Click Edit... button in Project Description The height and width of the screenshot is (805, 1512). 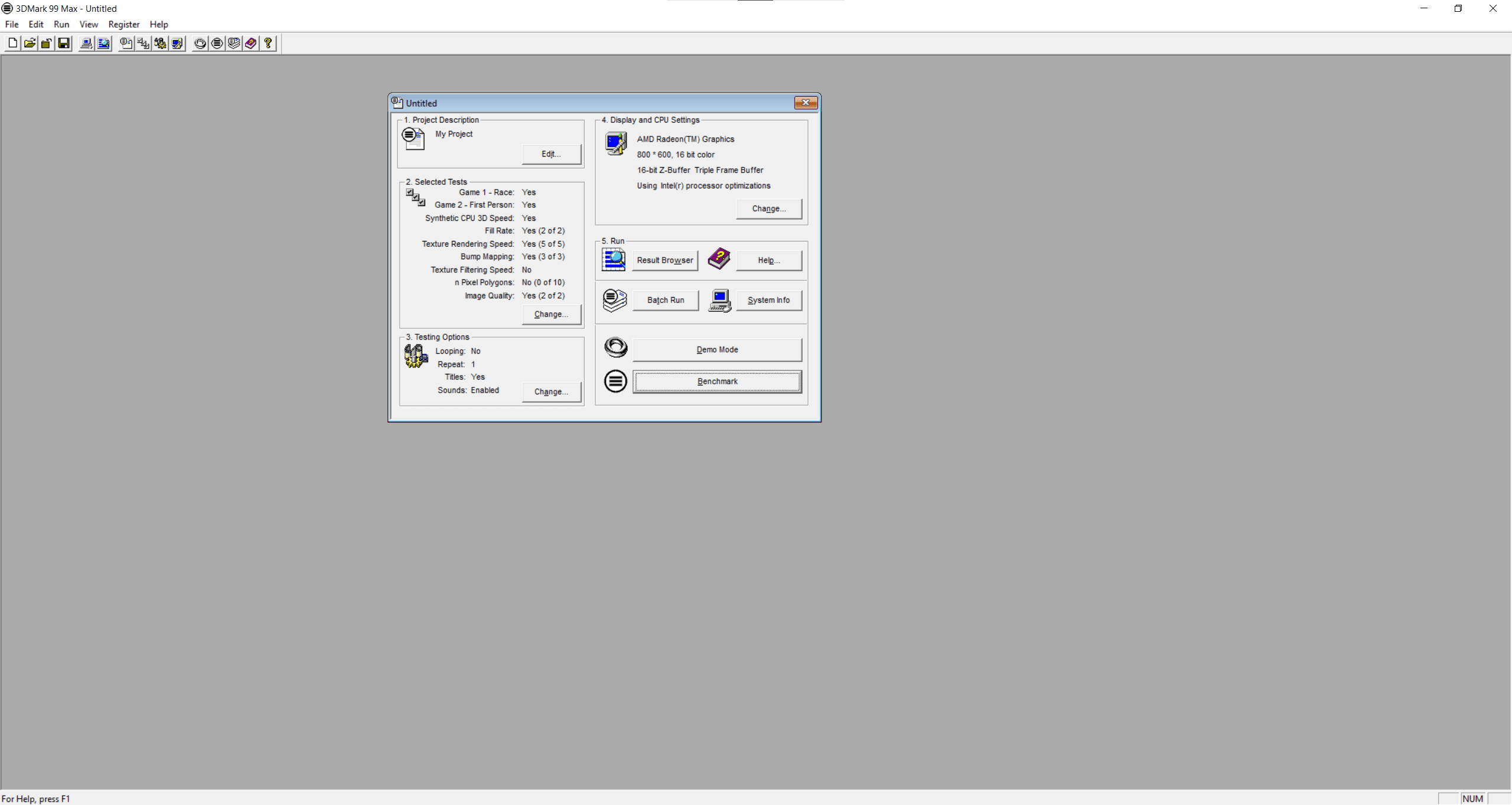[x=551, y=154]
